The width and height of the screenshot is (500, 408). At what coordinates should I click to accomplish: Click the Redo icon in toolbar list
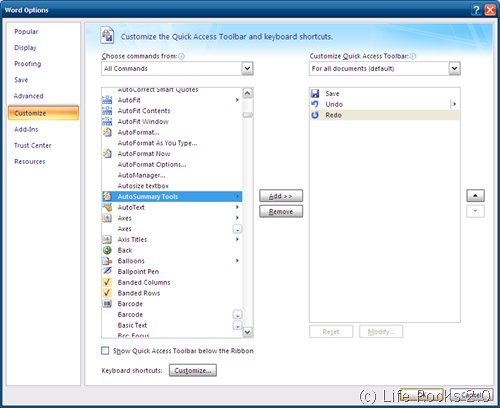tap(315, 115)
